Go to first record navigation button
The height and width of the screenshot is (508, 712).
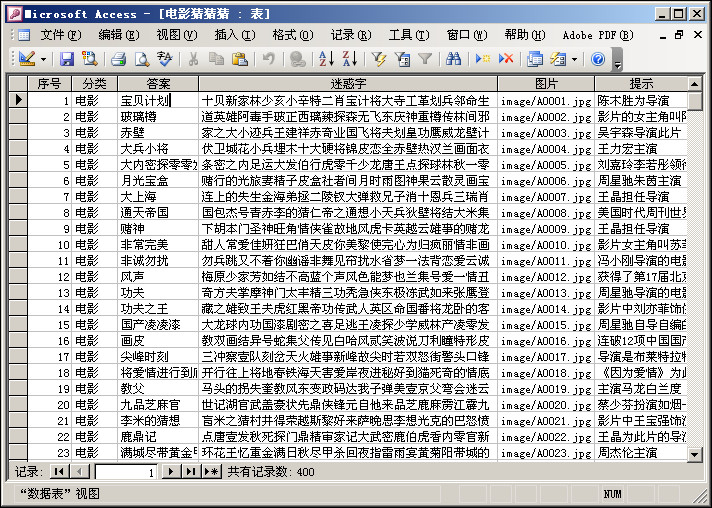[59, 472]
